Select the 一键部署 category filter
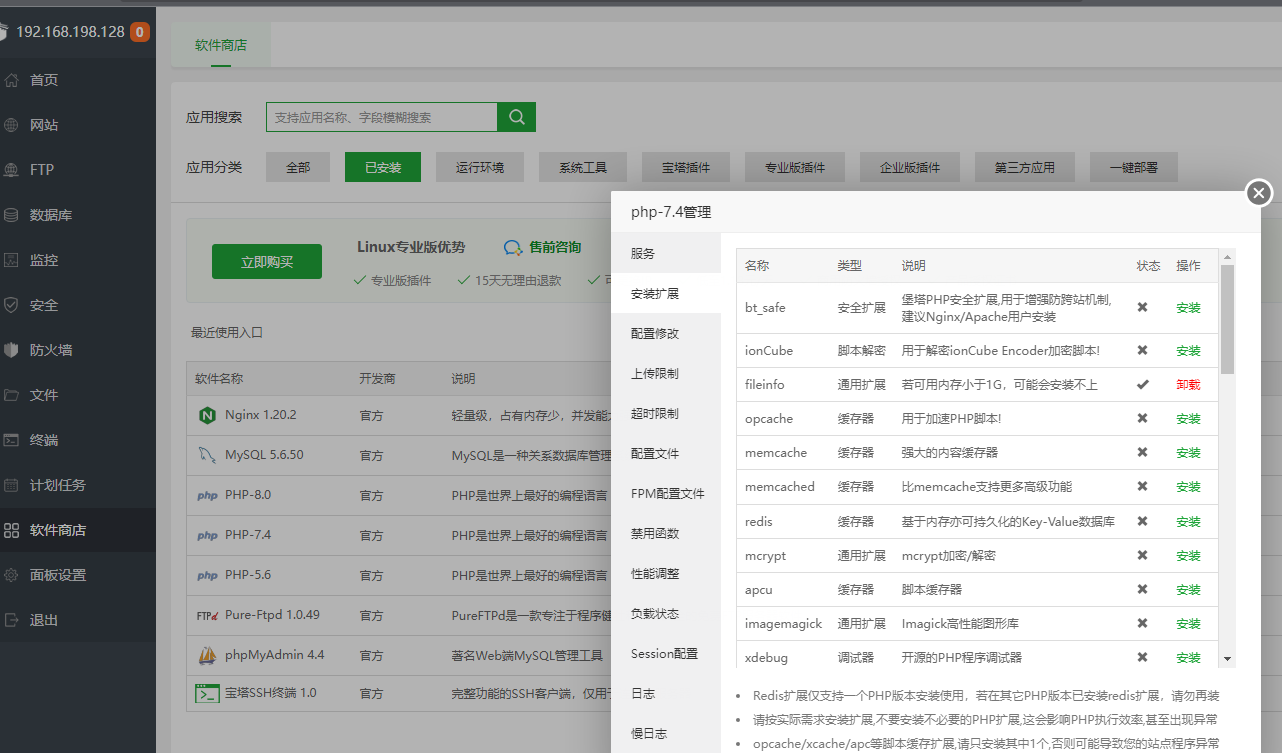This screenshot has width=1282, height=753. [x=1134, y=167]
